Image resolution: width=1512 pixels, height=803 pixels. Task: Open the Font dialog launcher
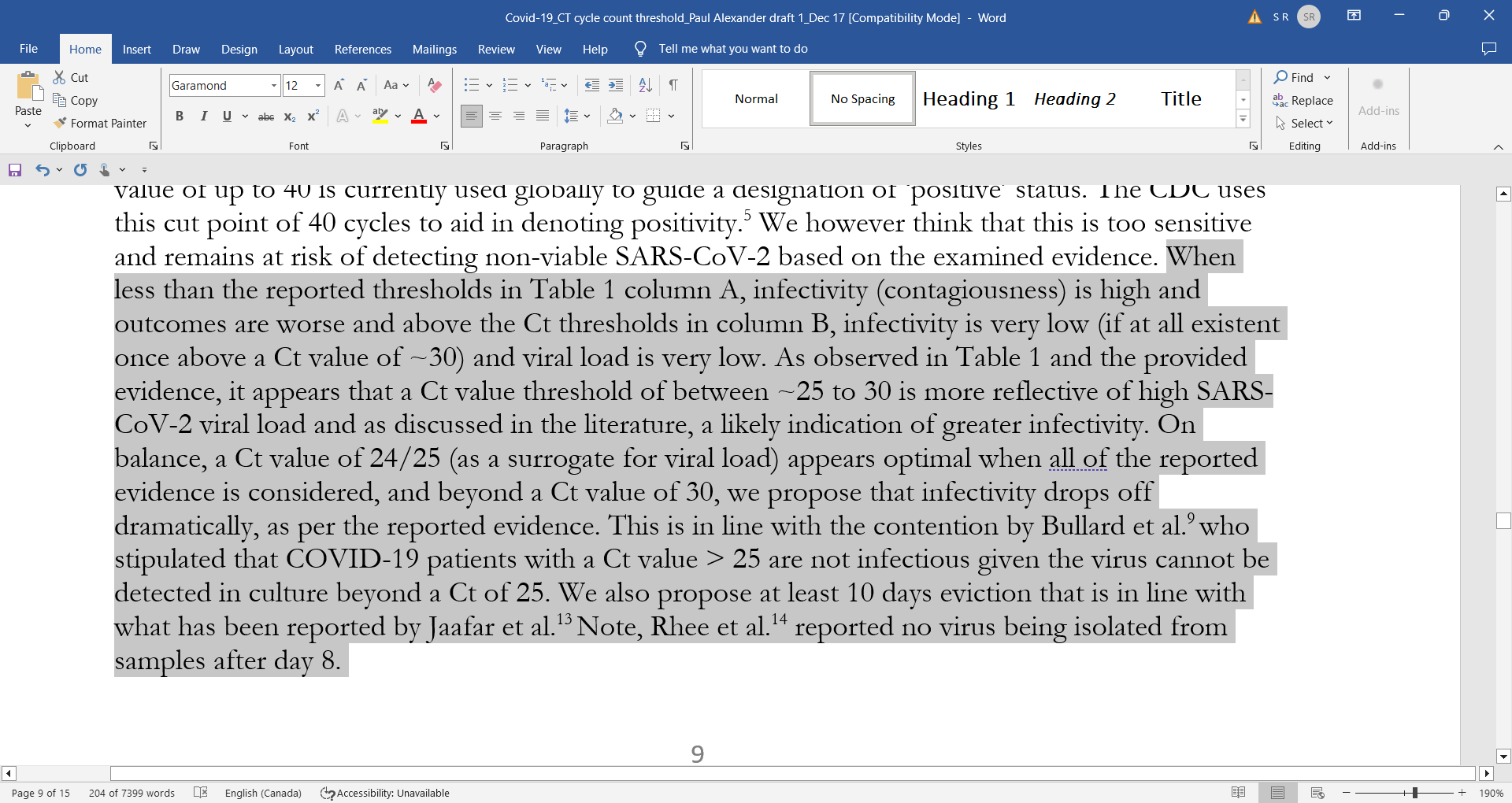445,146
